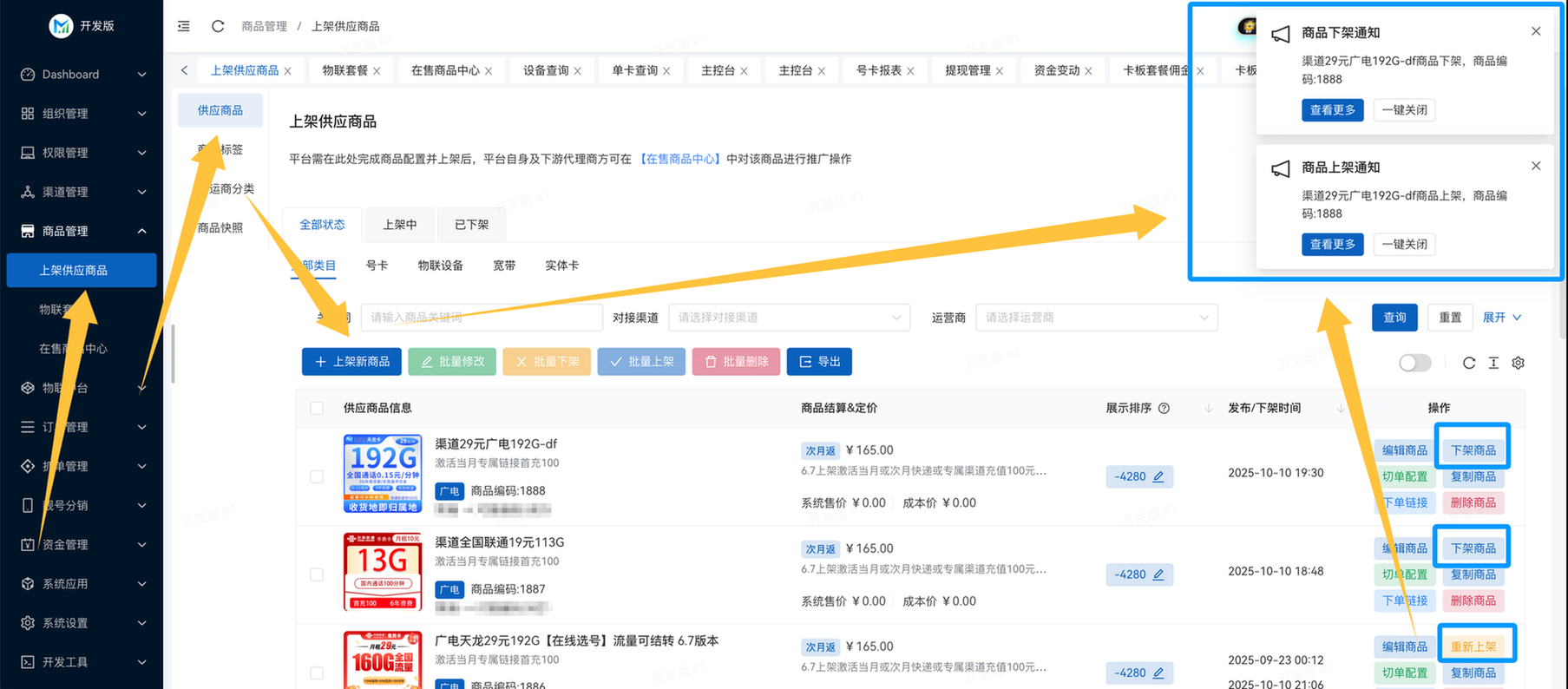Viewport: 1568px width, 689px height.
Task: Click the table density row-height icon
Action: (x=1493, y=363)
